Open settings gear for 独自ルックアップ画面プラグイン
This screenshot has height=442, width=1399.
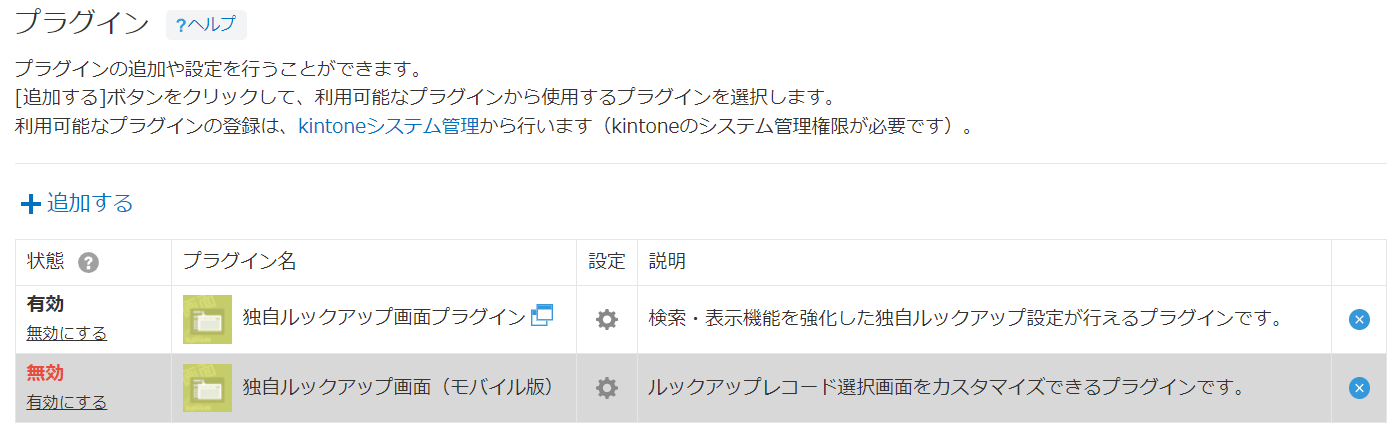pyautogui.click(x=607, y=320)
